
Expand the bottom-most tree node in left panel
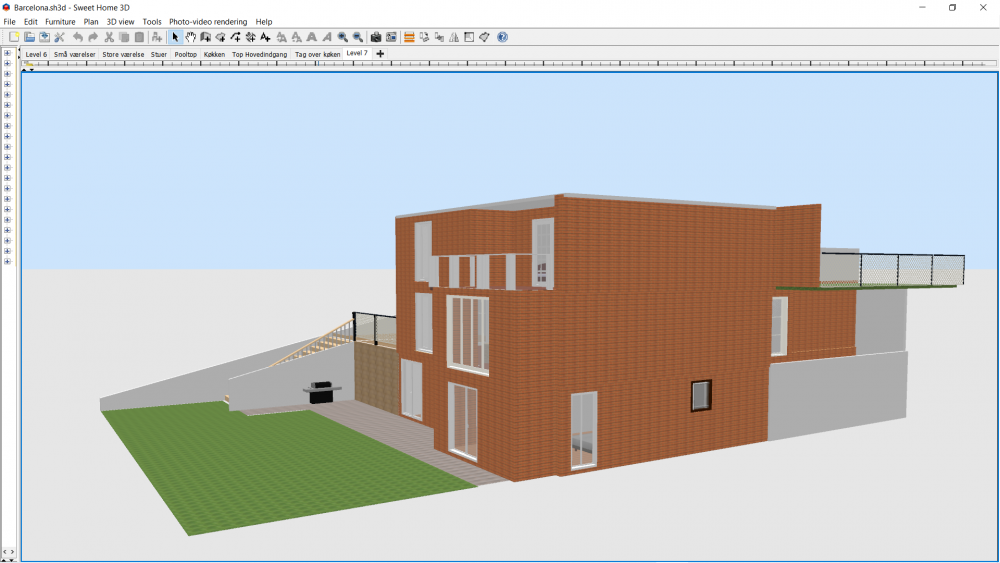8,262
